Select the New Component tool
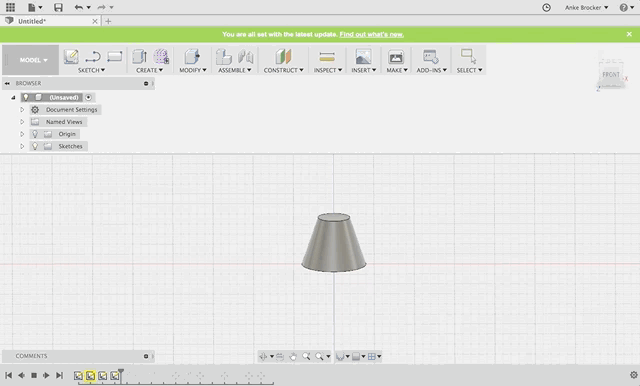Image resolution: width=640 pixels, height=386 pixels. pyautogui.click(x=224, y=56)
